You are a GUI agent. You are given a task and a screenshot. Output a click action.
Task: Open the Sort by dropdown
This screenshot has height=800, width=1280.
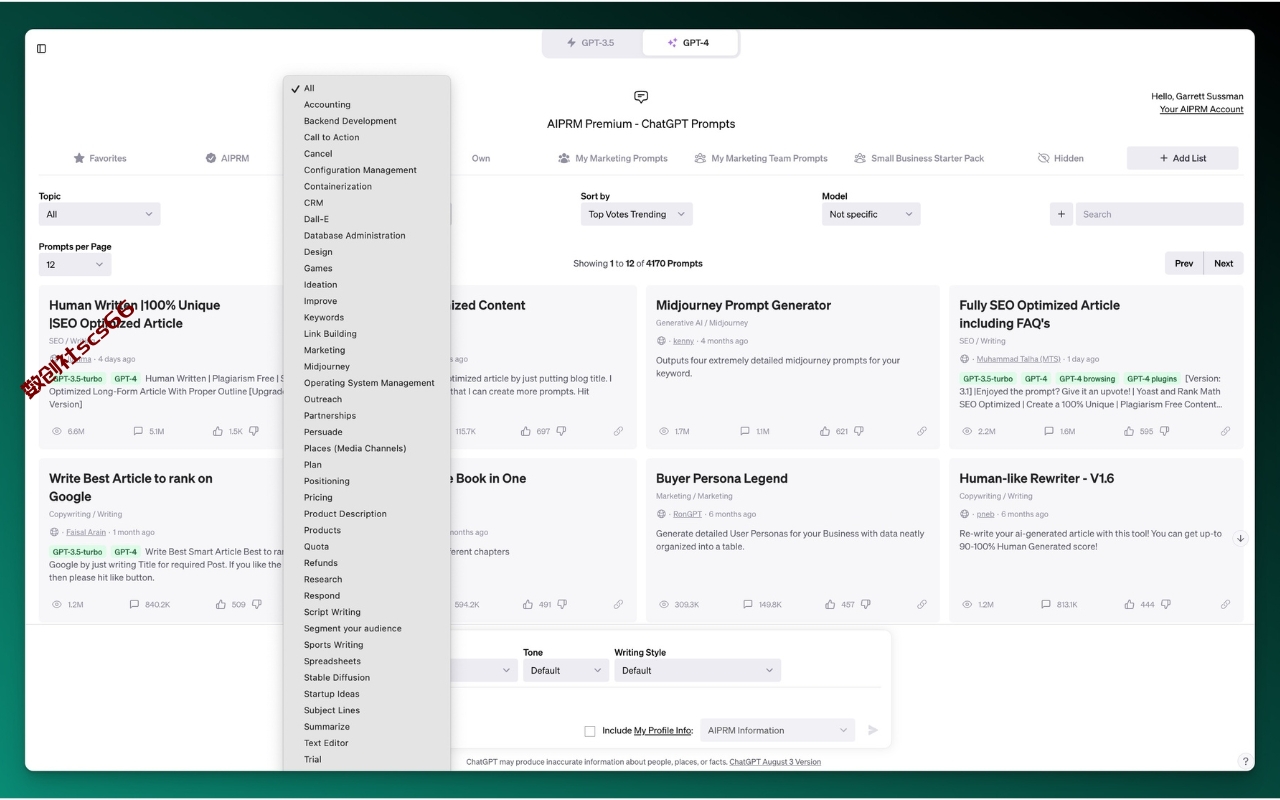(x=636, y=214)
